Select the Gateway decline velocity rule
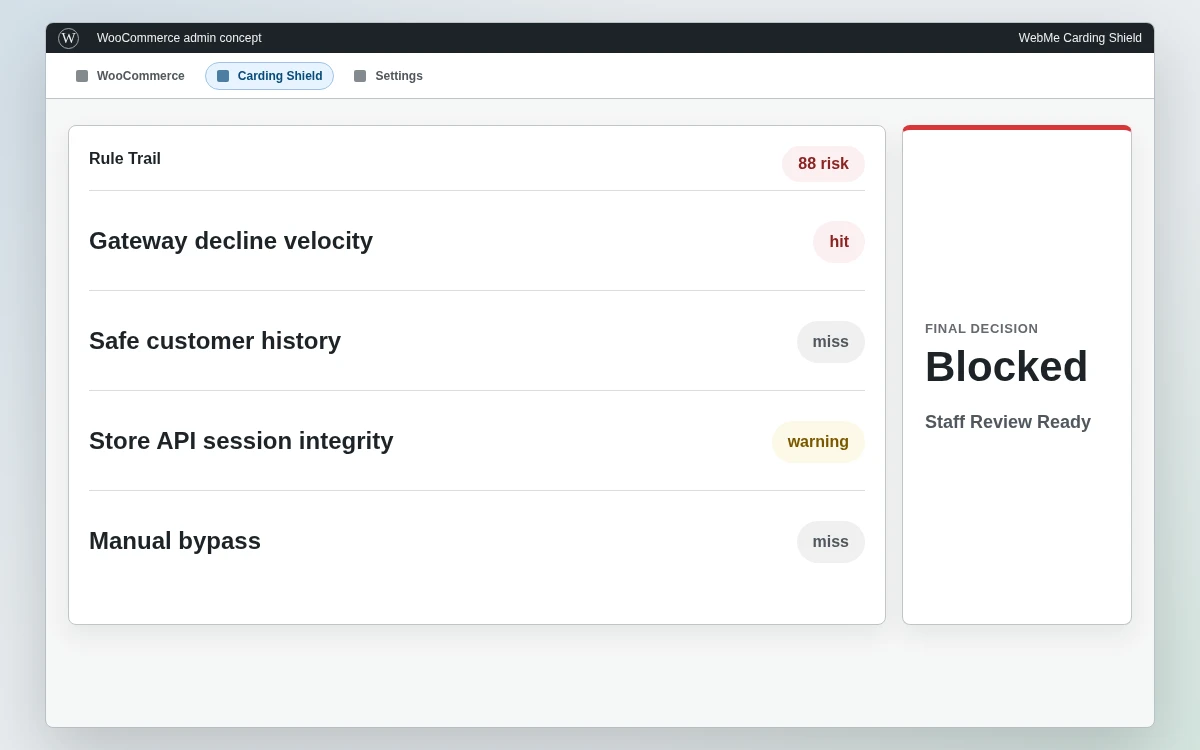 (x=477, y=241)
